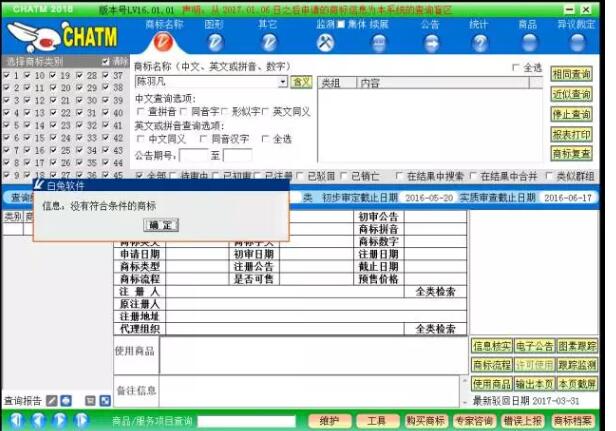Select the 其它 search pen icon
The image size is (616, 431).
pyautogui.click(x=269, y=42)
